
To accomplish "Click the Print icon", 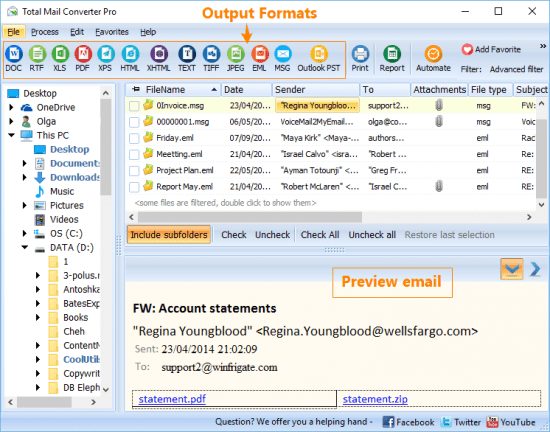I will pyautogui.click(x=360, y=54).
